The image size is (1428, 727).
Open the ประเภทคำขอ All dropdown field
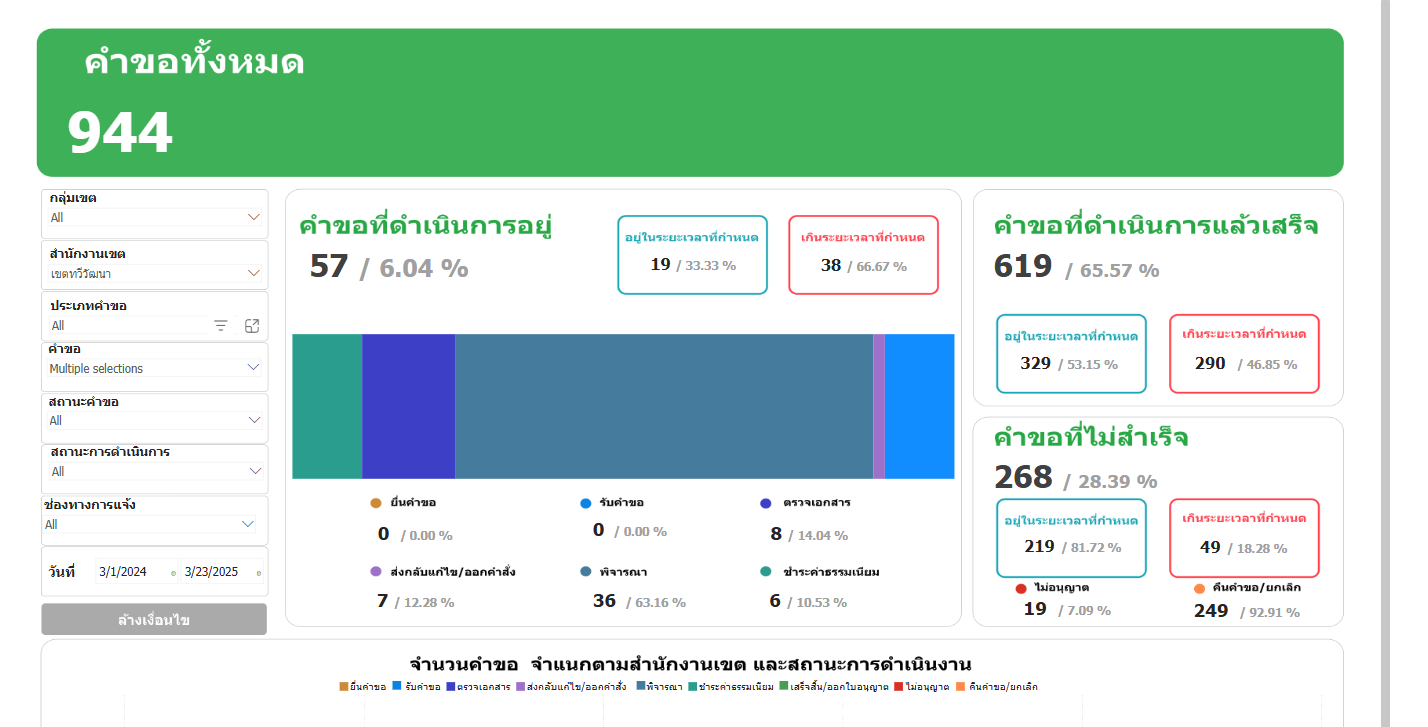pos(127,326)
